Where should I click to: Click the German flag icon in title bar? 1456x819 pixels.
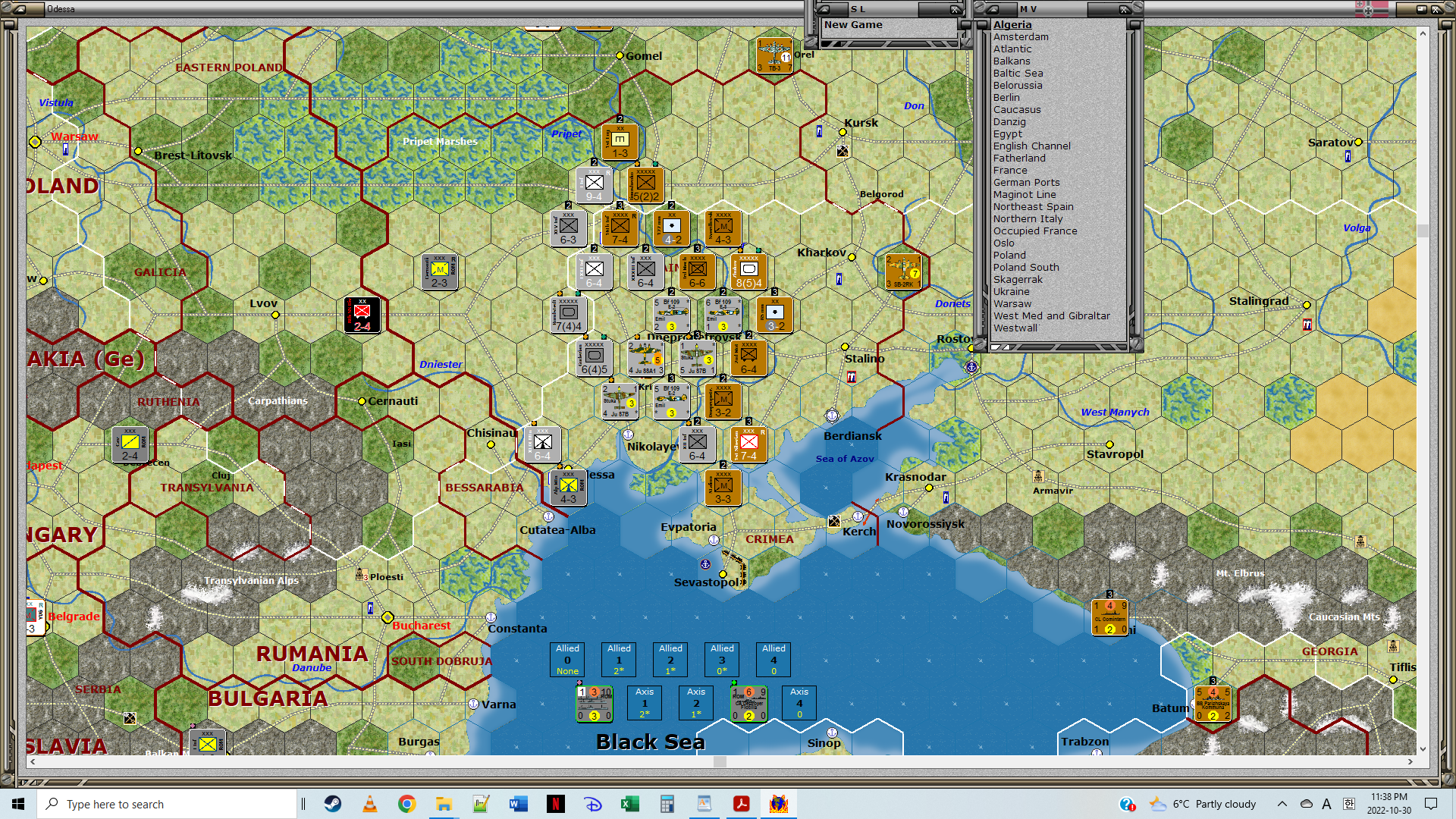pyautogui.click(x=1372, y=9)
